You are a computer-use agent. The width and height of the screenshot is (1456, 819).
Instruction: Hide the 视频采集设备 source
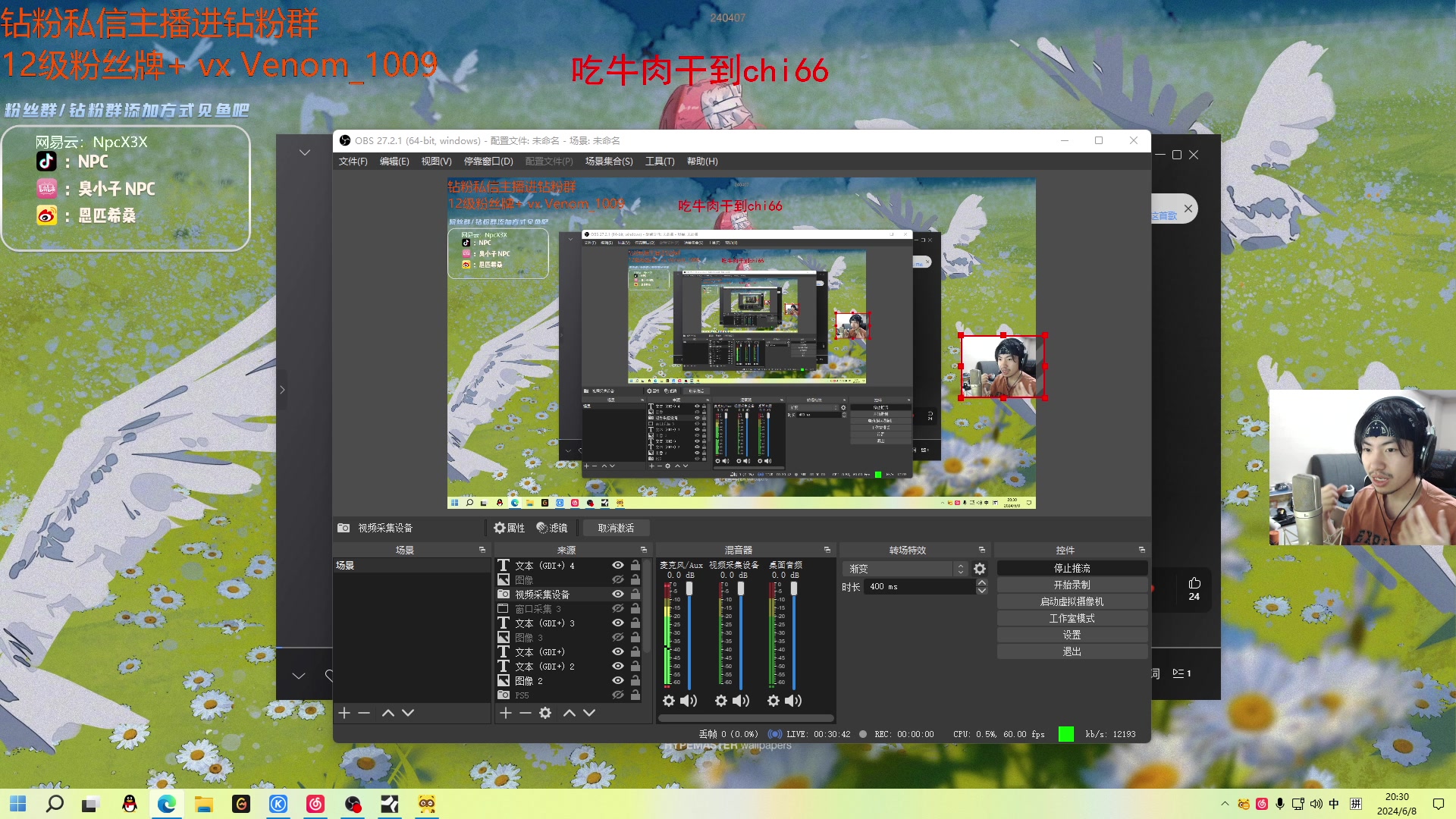[618, 595]
